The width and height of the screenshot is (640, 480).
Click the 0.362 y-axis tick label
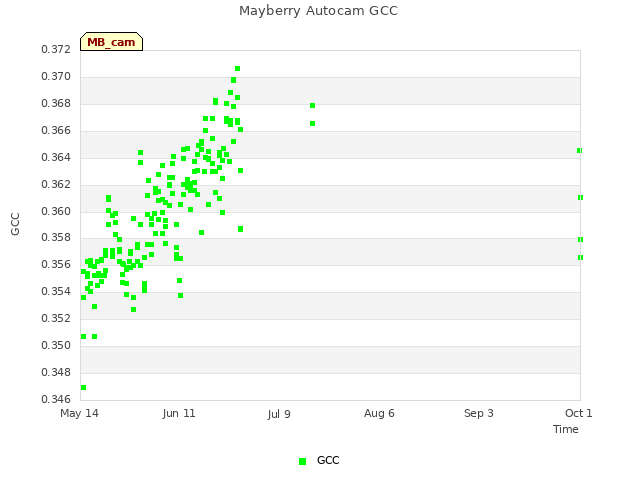pyautogui.click(x=56, y=184)
